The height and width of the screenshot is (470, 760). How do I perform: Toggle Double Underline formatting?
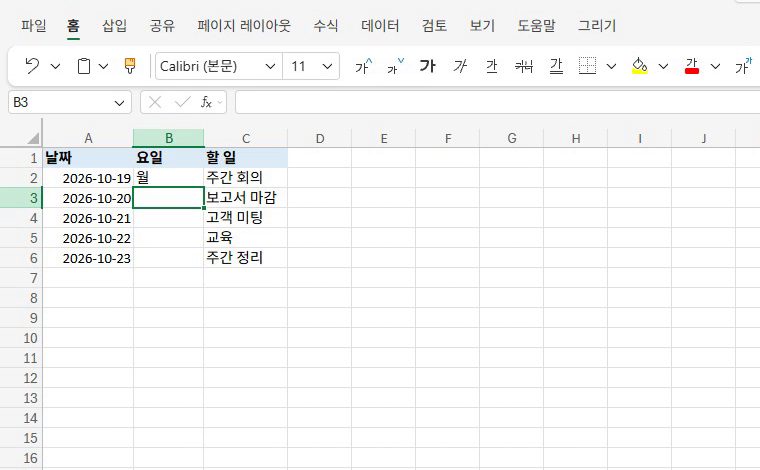tap(556, 66)
